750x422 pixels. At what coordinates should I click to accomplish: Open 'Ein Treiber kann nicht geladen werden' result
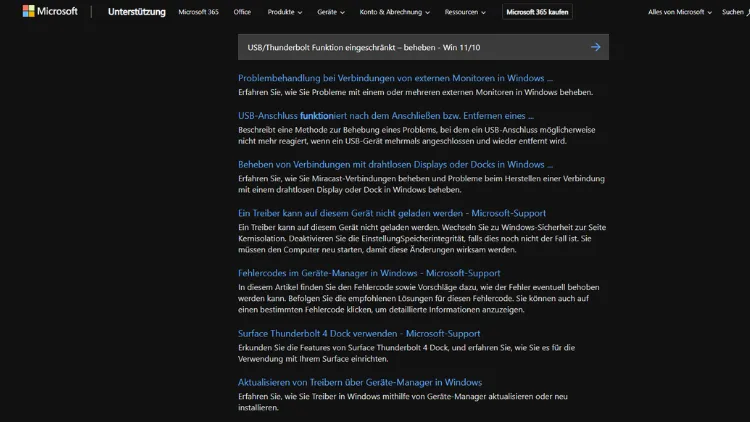[x=392, y=213]
